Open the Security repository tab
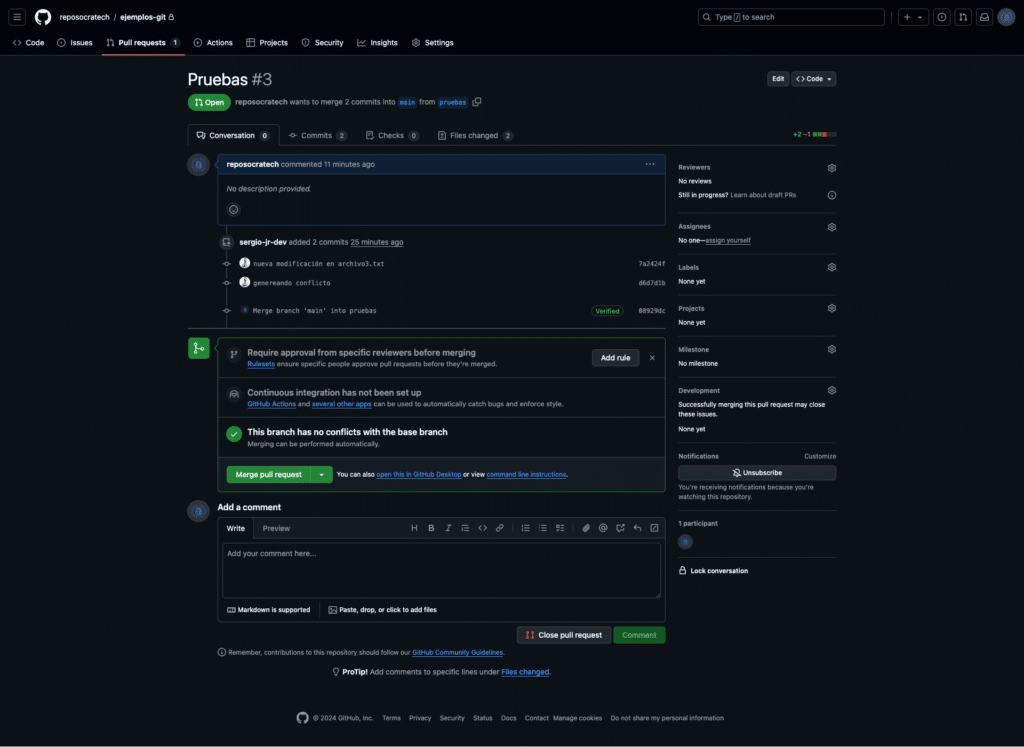 tap(323, 42)
